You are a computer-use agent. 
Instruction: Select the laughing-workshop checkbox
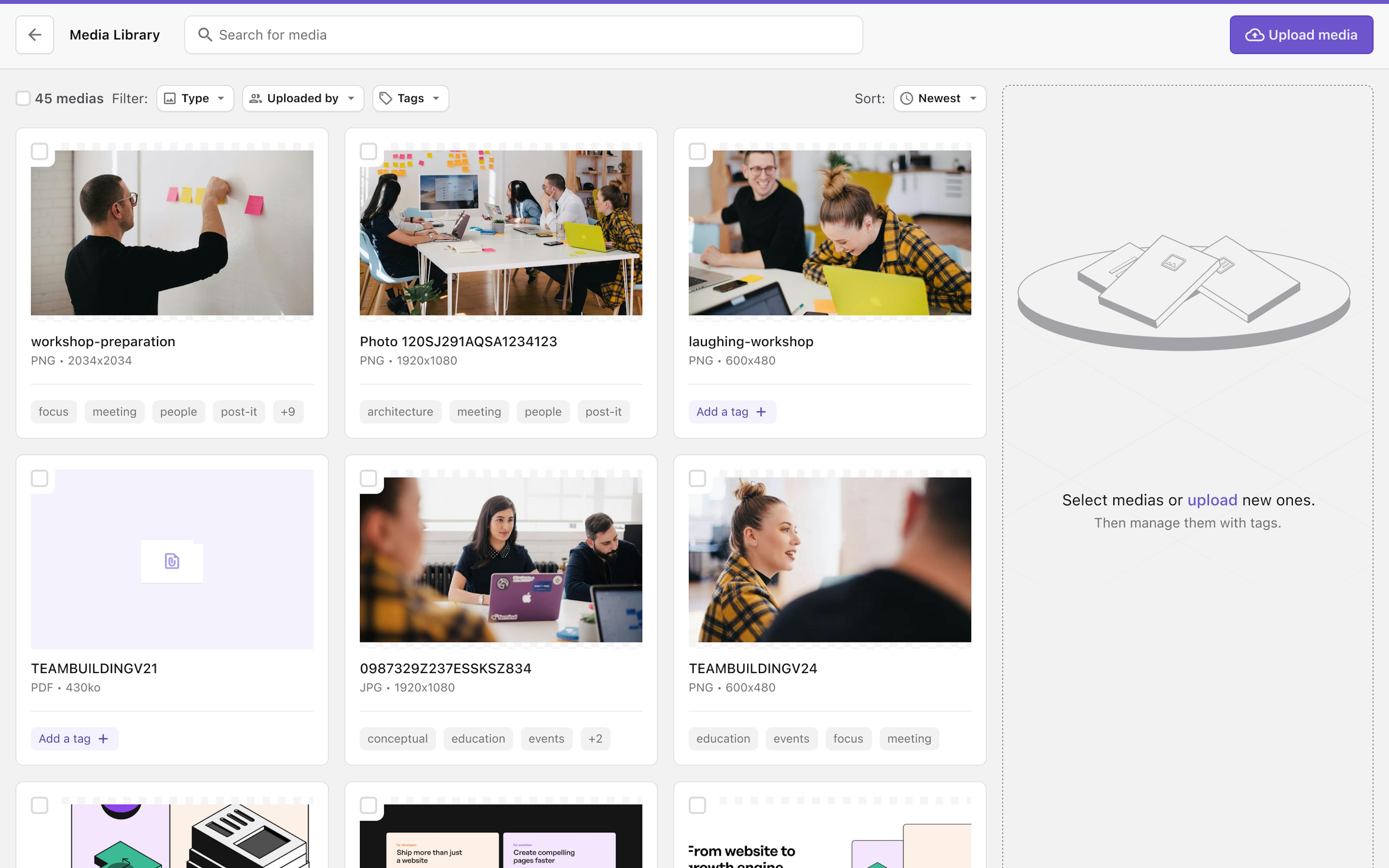(697, 152)
